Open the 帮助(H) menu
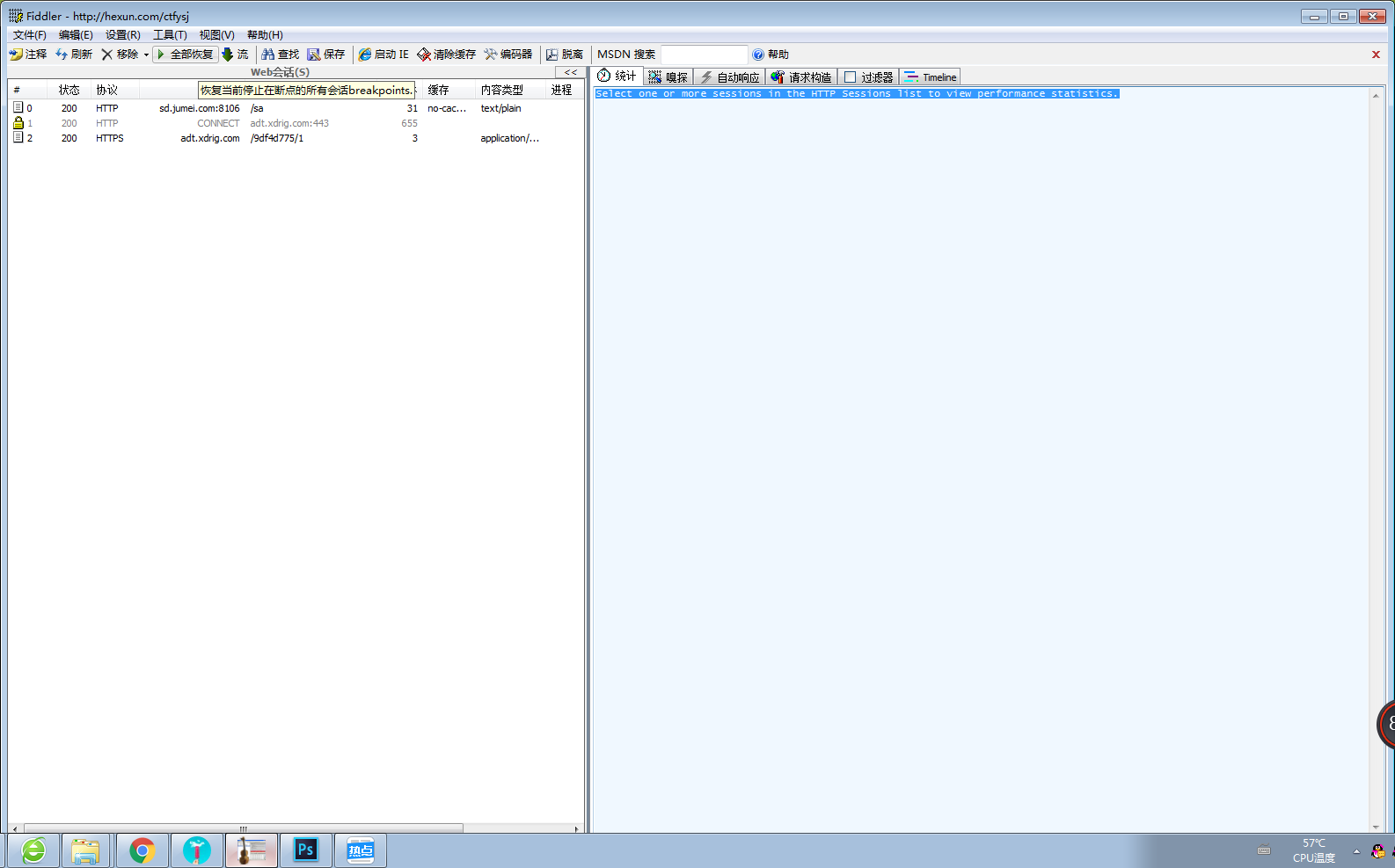This screenshot has height=868, width=1395. [265, 35]
